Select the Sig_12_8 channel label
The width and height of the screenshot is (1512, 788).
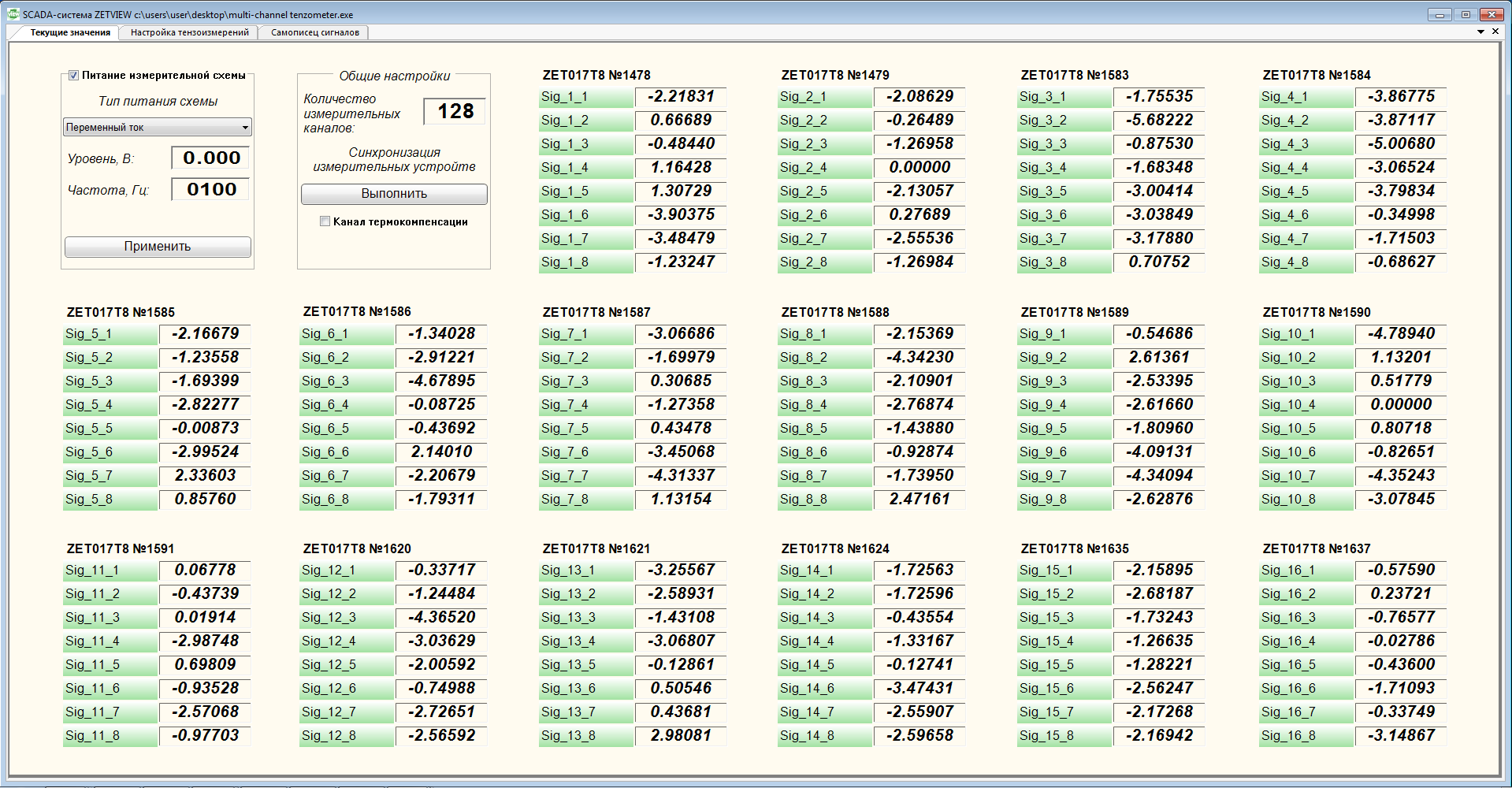[347, 736]
